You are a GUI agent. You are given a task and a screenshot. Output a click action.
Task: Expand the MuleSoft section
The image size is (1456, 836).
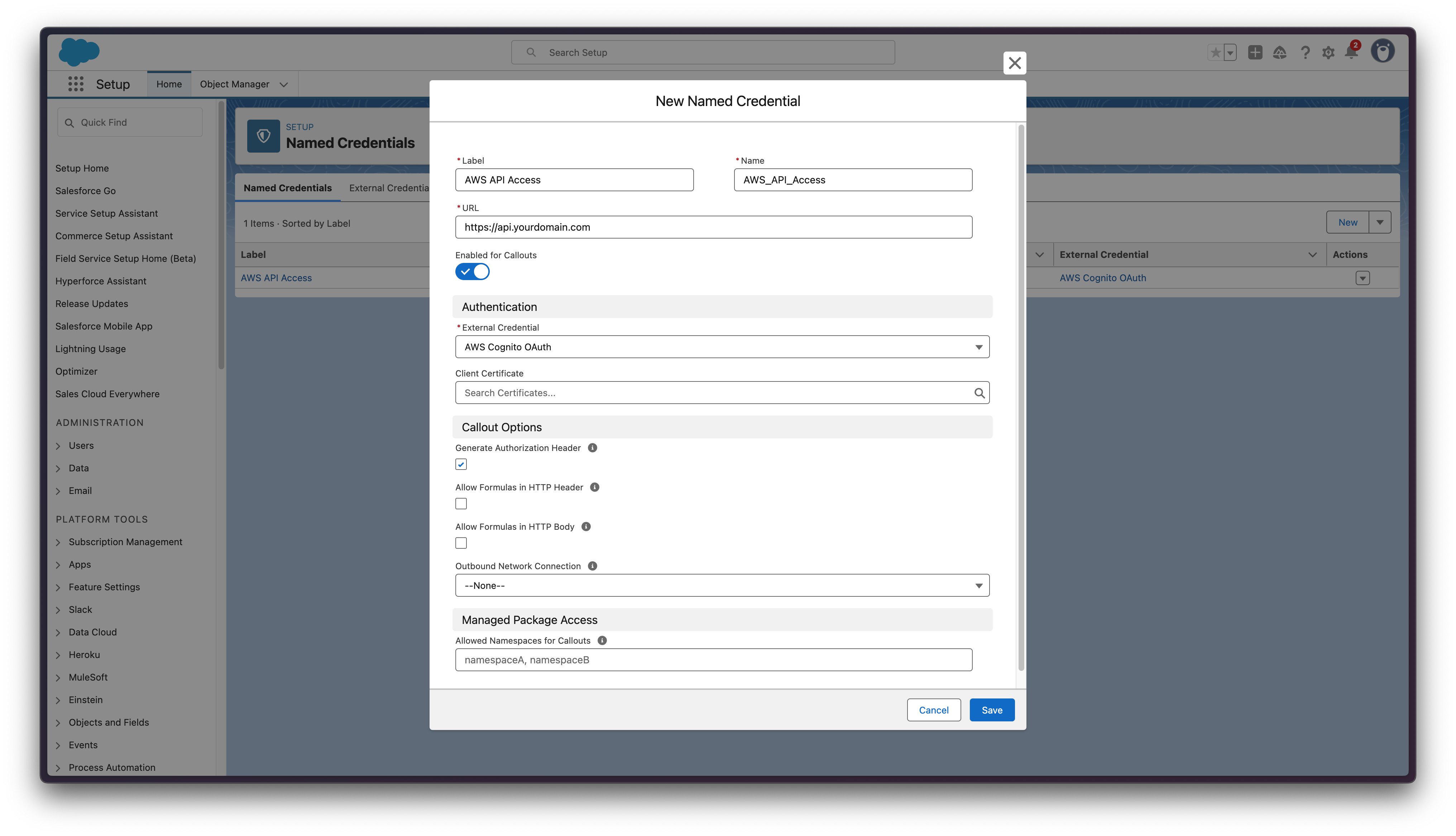point(58,678)
